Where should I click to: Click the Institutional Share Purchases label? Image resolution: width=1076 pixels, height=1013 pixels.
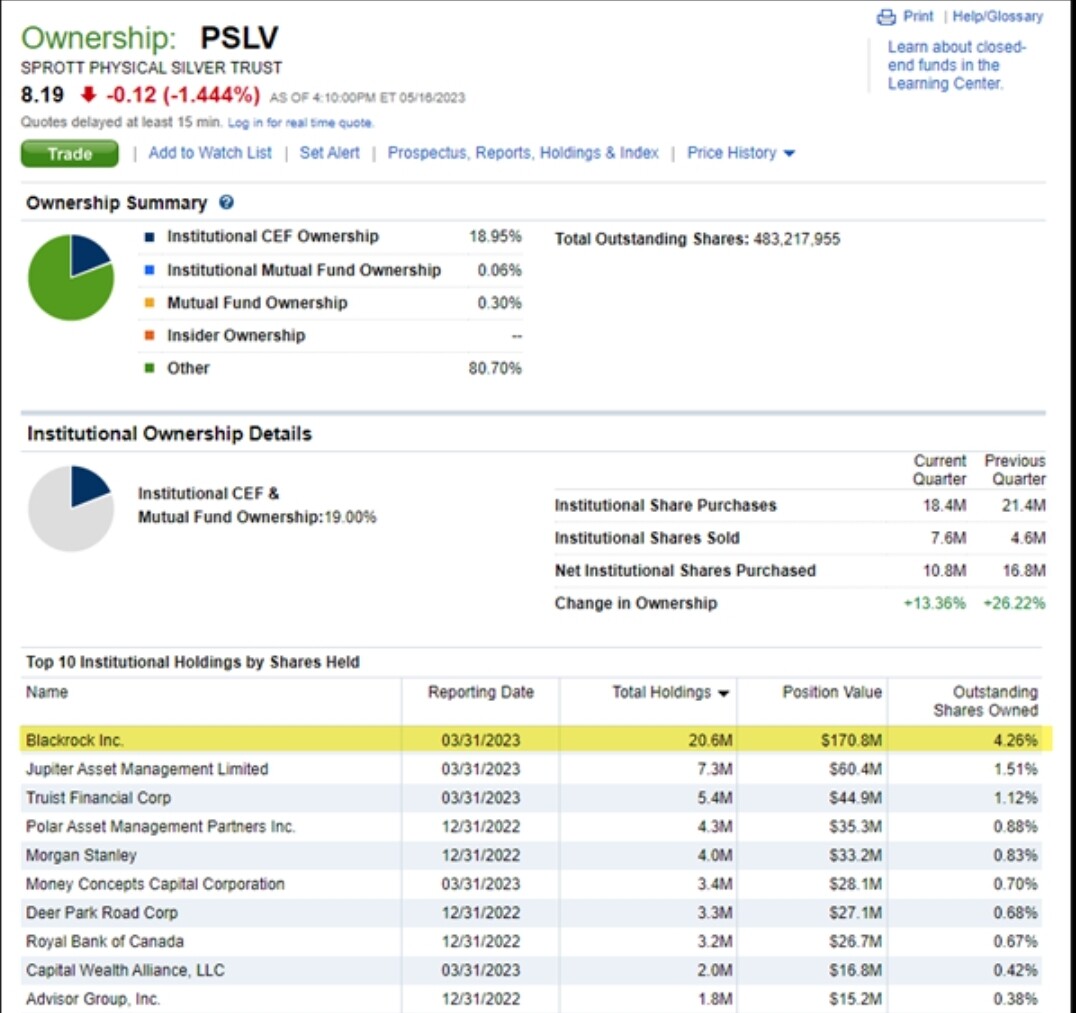(666, 505)
